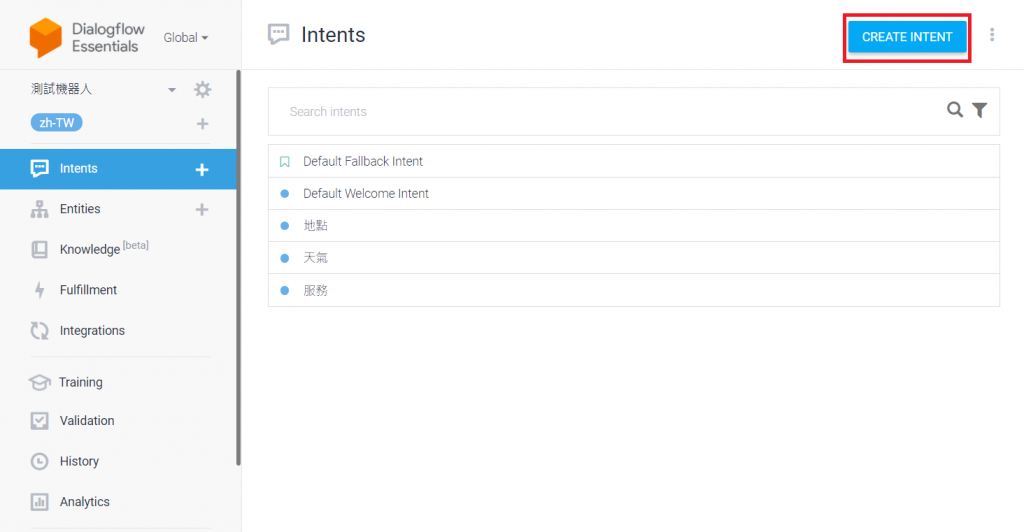
Task: Open the intents filter funnel icon
Action: point(980,110)
